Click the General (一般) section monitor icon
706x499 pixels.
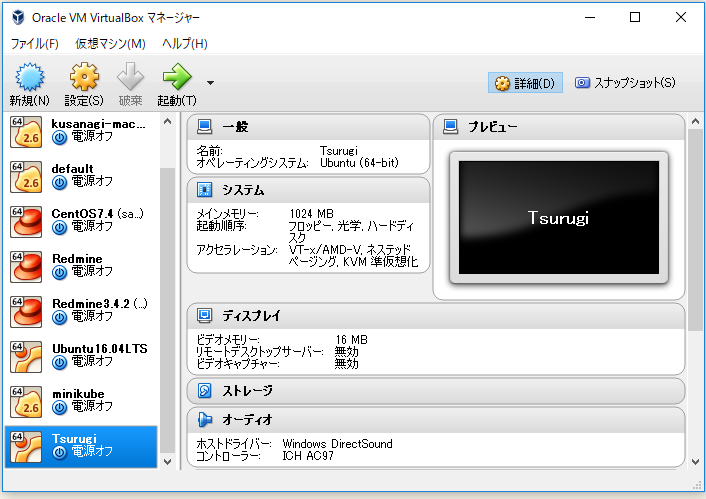click(204, 127)
